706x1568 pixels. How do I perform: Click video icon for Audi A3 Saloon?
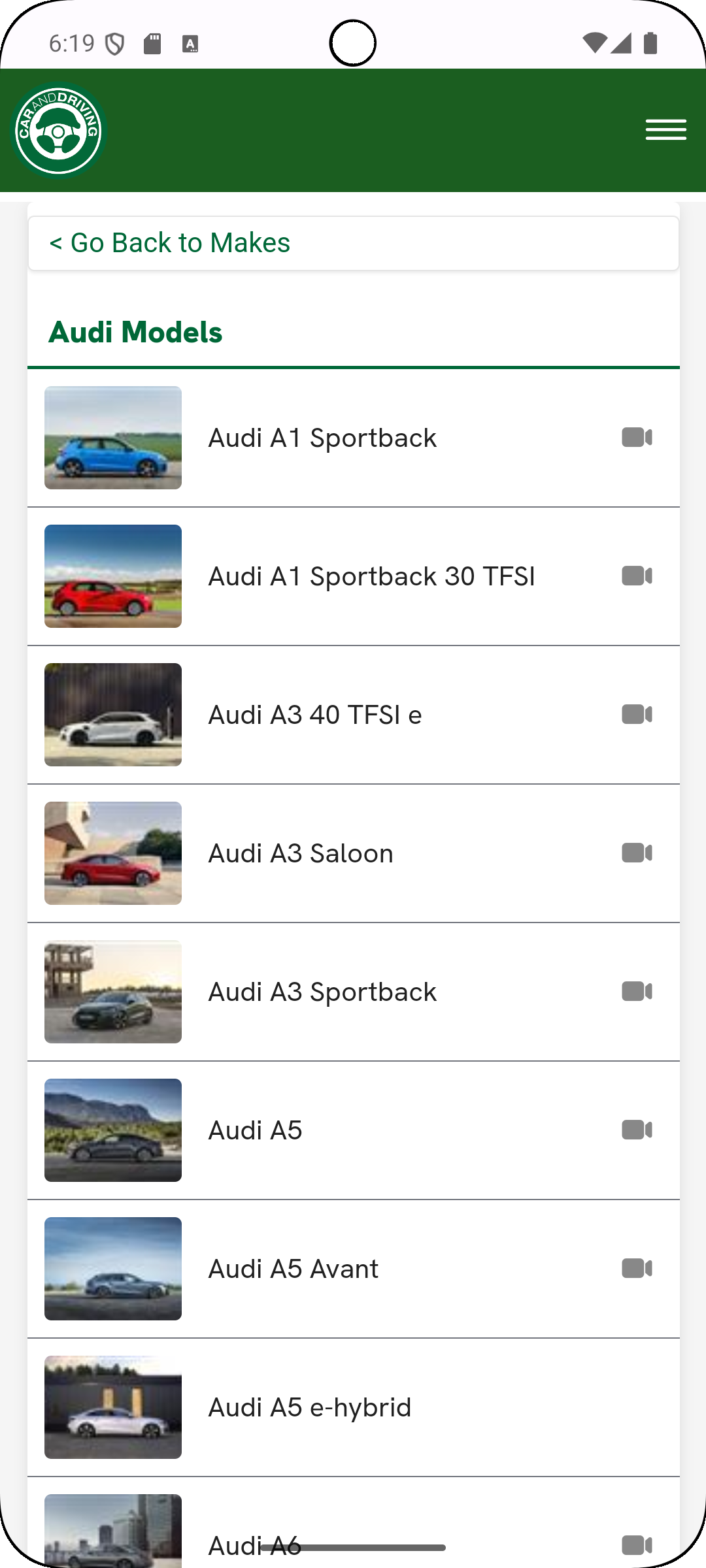pyautogui.click(x=637, y=853)
